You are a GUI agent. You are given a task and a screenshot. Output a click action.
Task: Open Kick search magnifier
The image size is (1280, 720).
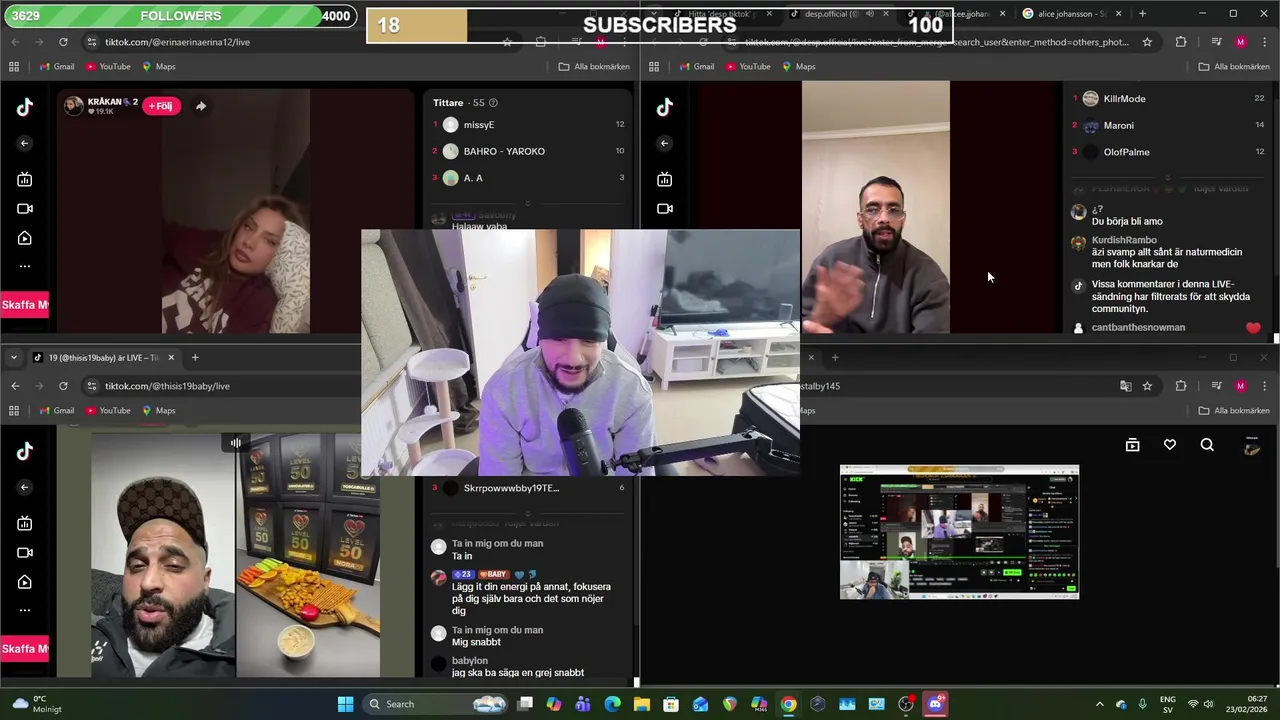point(1207,445)
